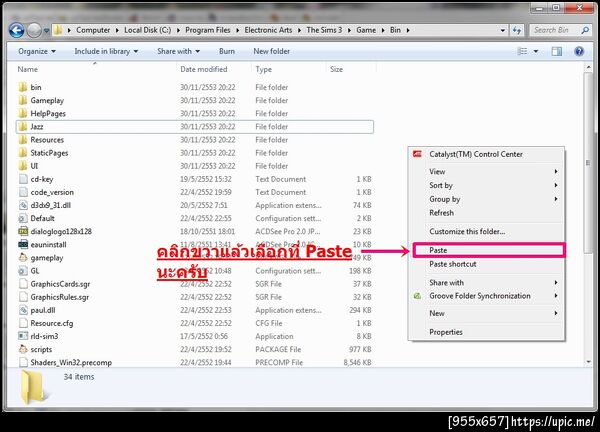Open the Organize menu

[x=37, y=51]
